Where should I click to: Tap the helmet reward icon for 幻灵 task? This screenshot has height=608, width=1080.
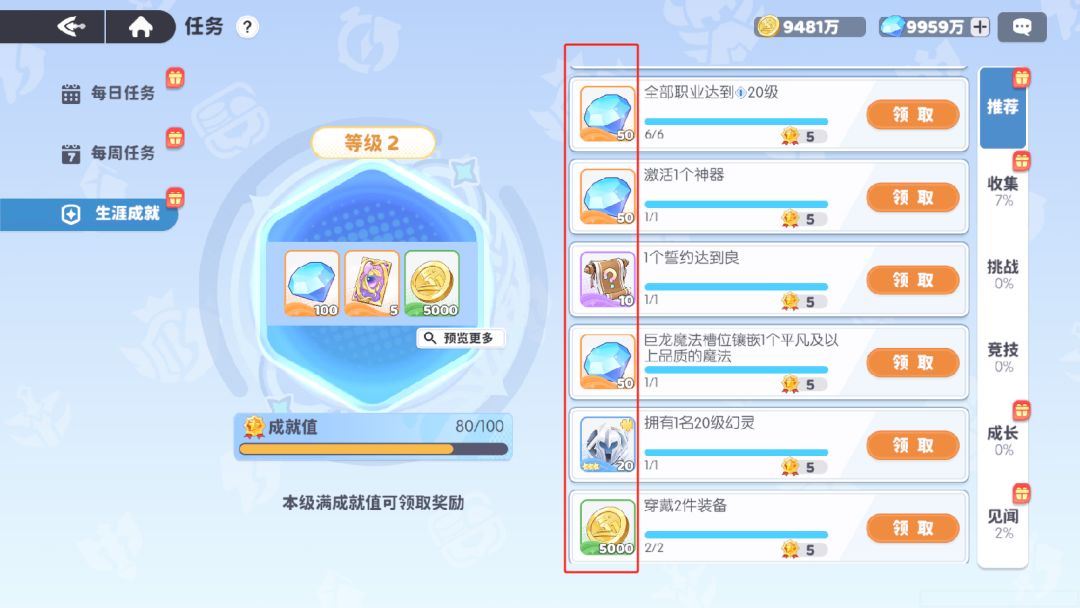coord(607,444)
